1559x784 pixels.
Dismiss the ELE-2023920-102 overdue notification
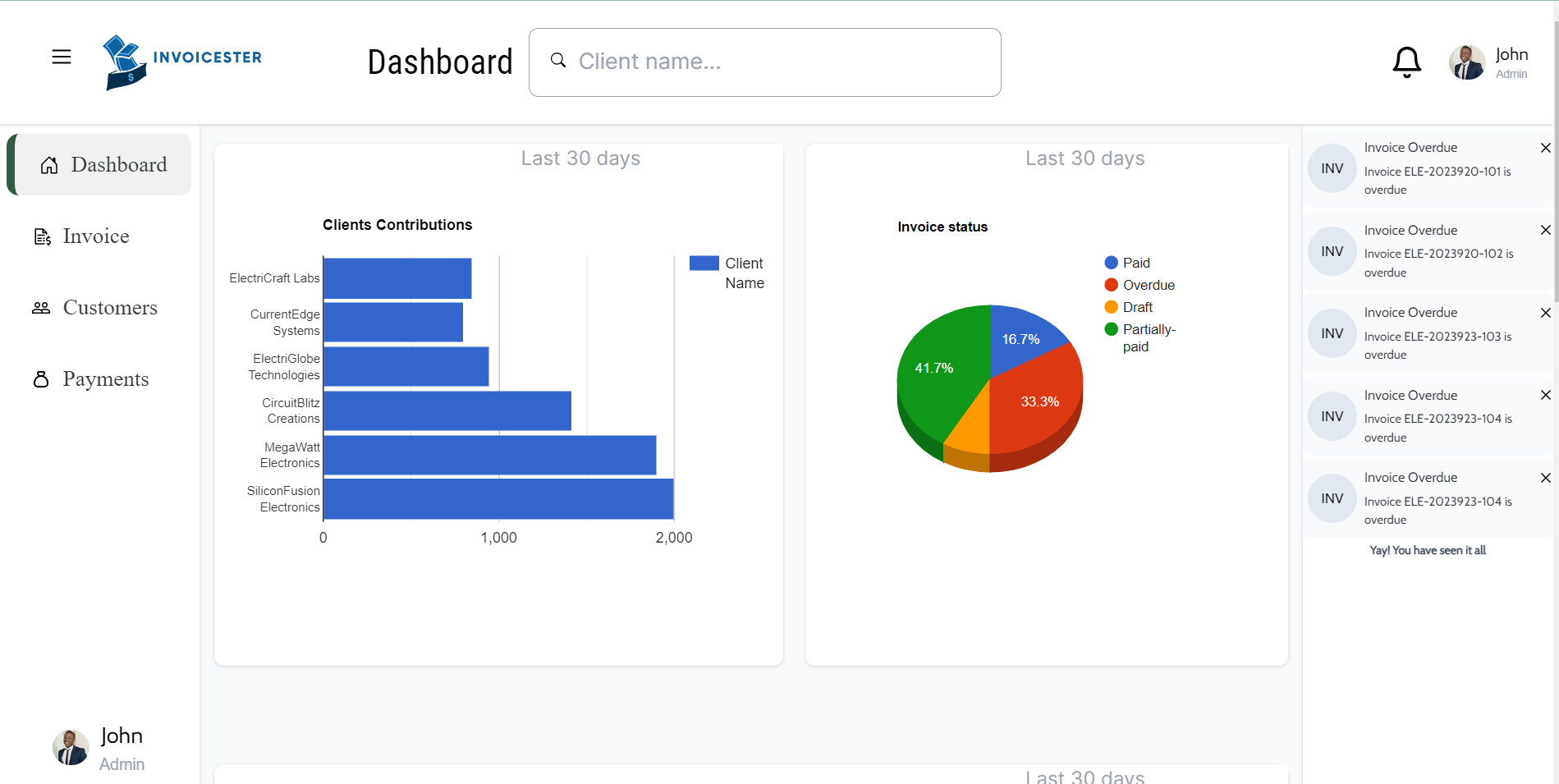pos(1545,230)
